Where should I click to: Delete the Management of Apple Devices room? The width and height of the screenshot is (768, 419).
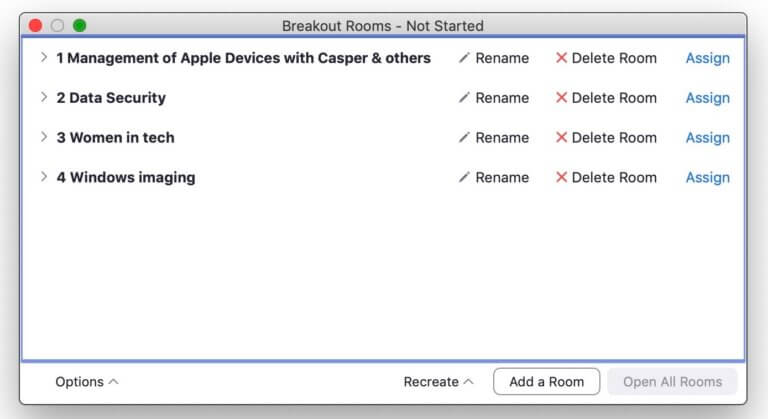[606, 58]
